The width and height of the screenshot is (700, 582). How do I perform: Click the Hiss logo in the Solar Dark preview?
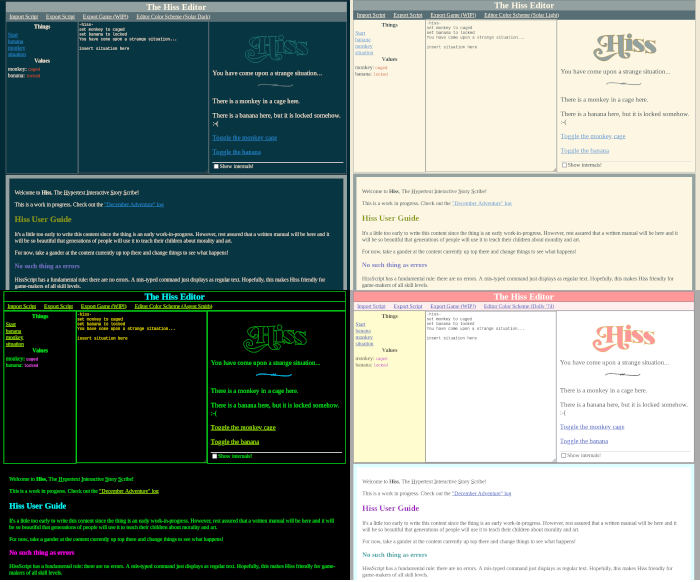click(x=277, y=48)
